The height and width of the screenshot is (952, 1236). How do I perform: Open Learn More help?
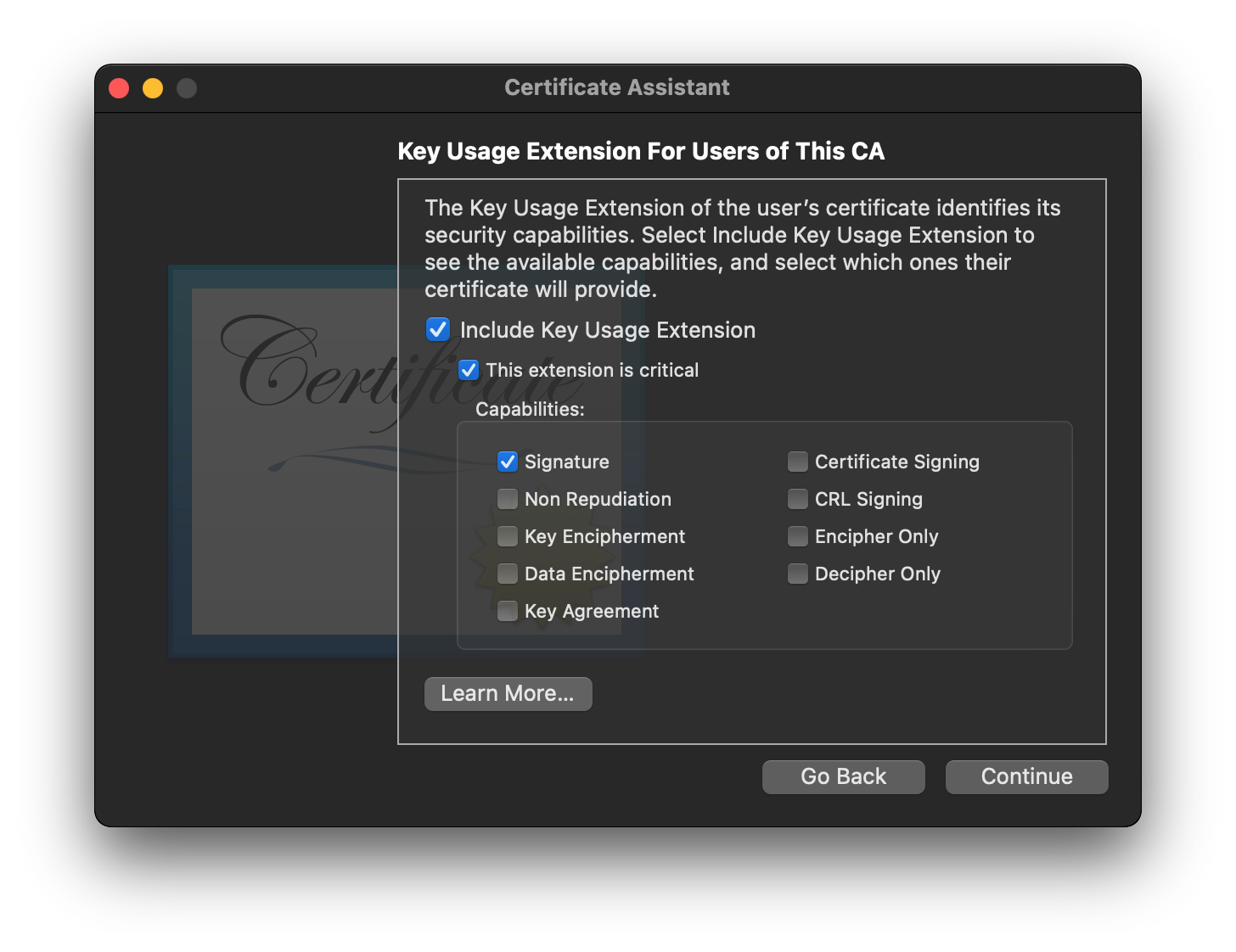tap(508, 694)
